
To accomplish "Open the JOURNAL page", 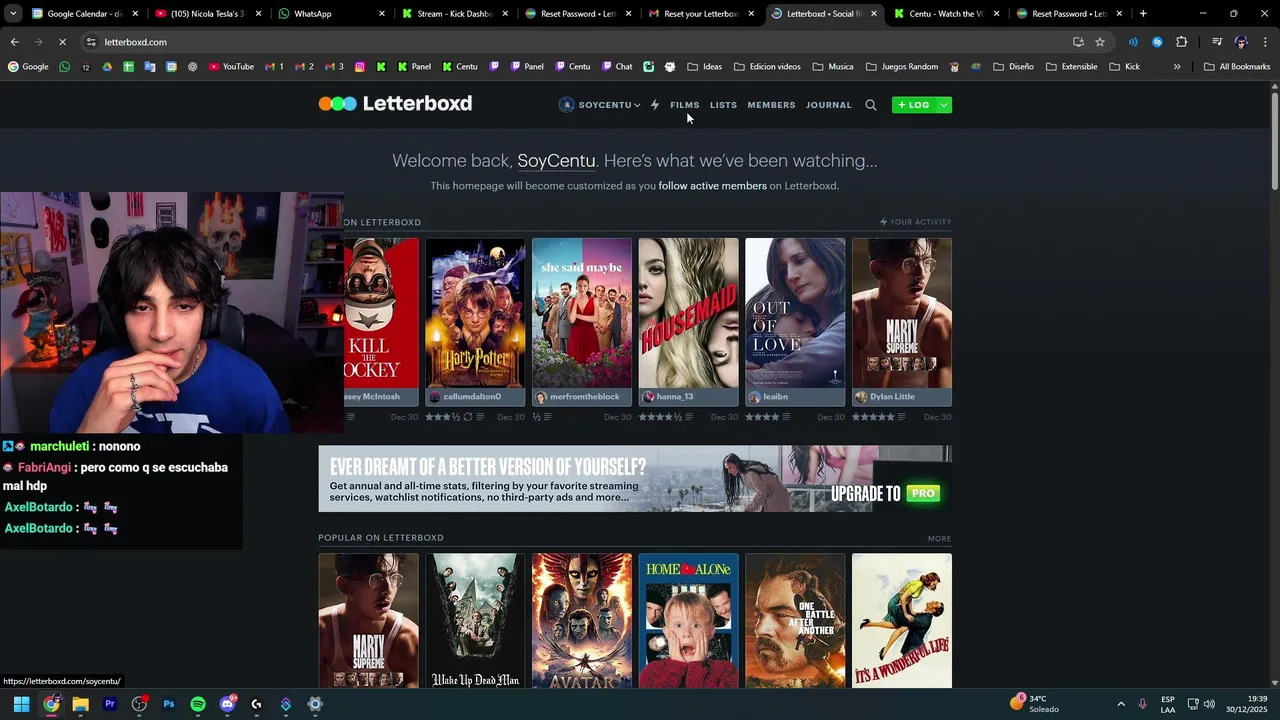I will [x=829, y=105].
